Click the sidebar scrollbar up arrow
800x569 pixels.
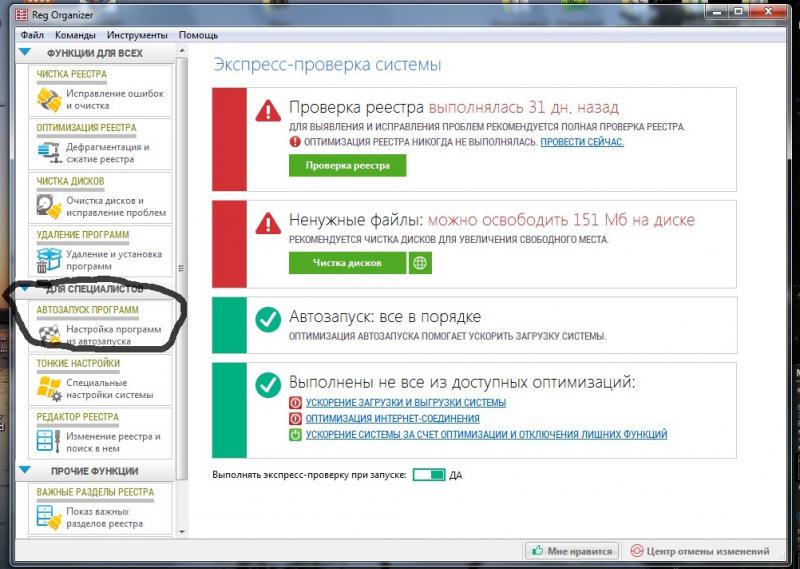click(182, 51)
